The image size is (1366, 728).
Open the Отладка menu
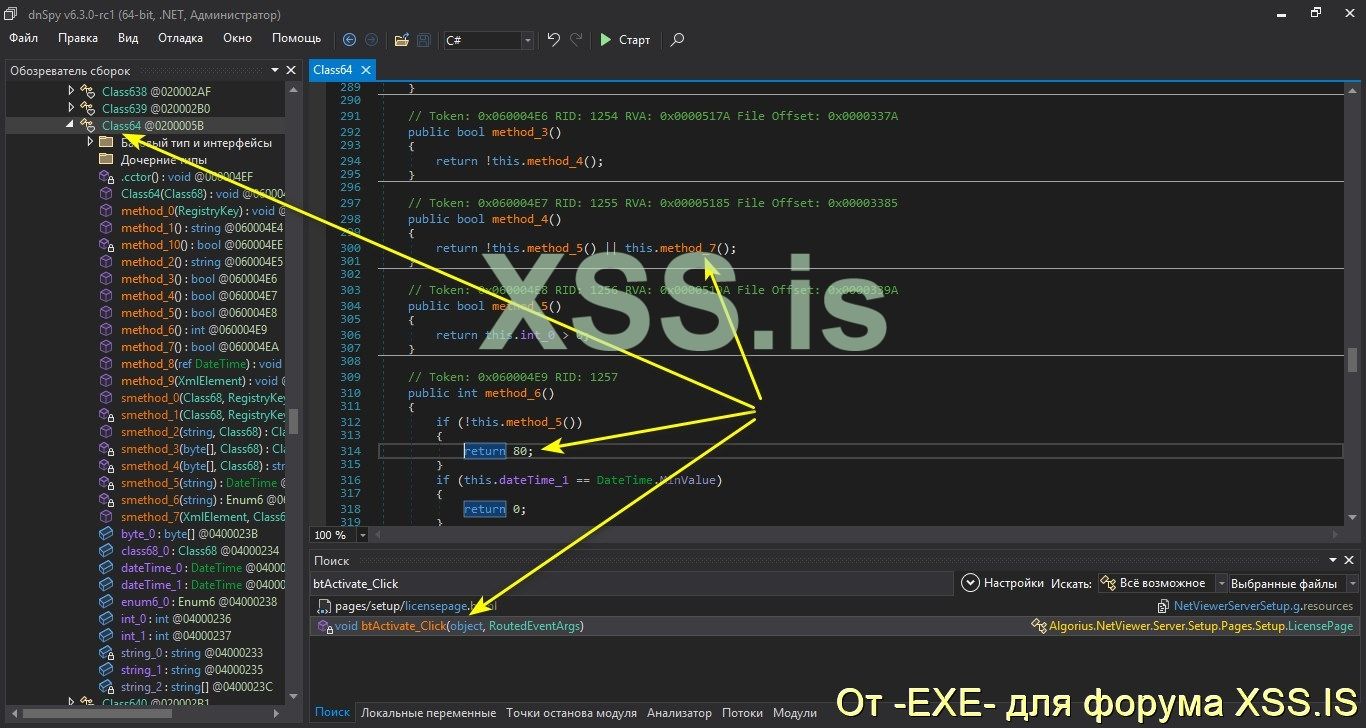180,38
